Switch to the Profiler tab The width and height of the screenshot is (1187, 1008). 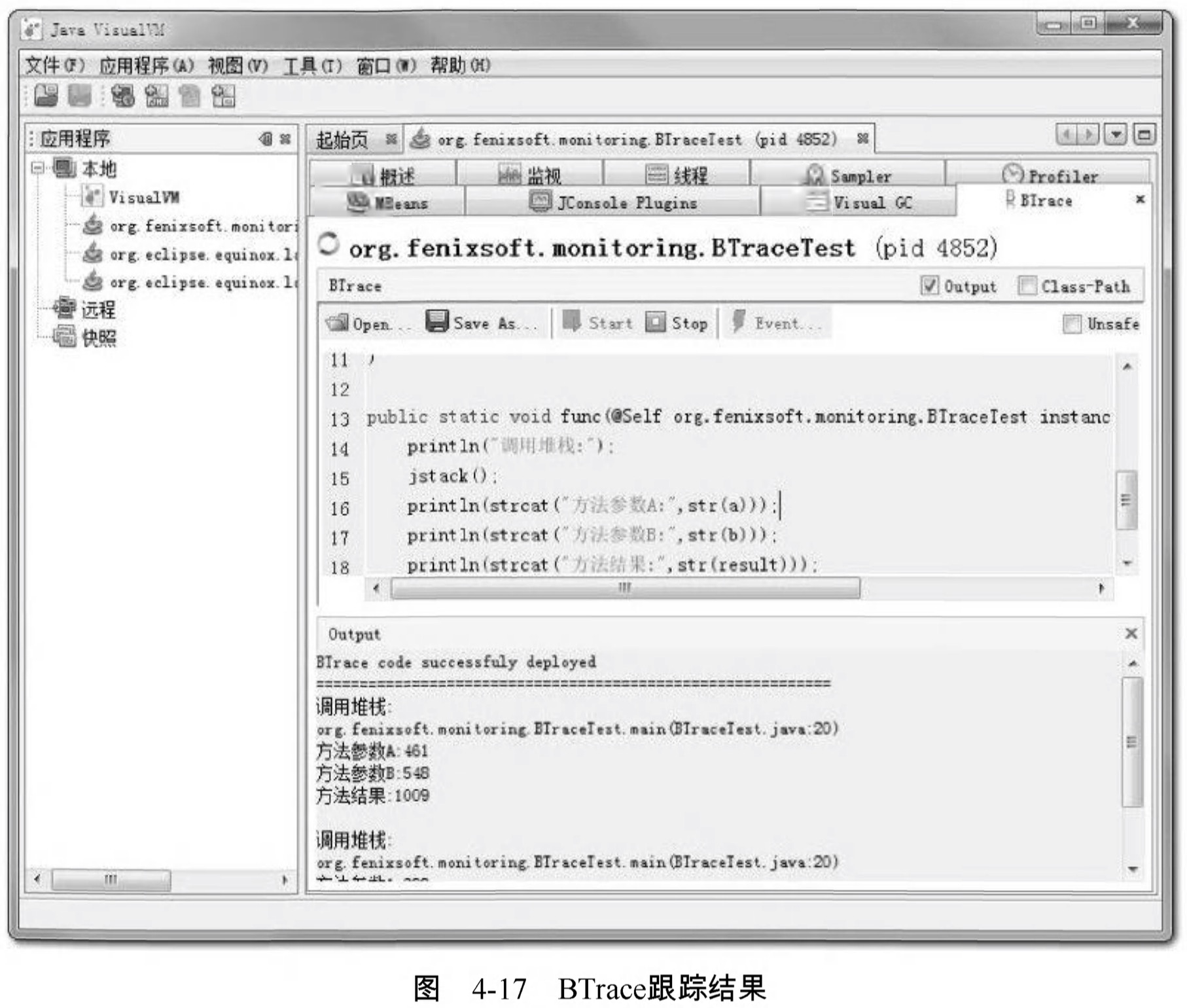tap(1048, 175)
